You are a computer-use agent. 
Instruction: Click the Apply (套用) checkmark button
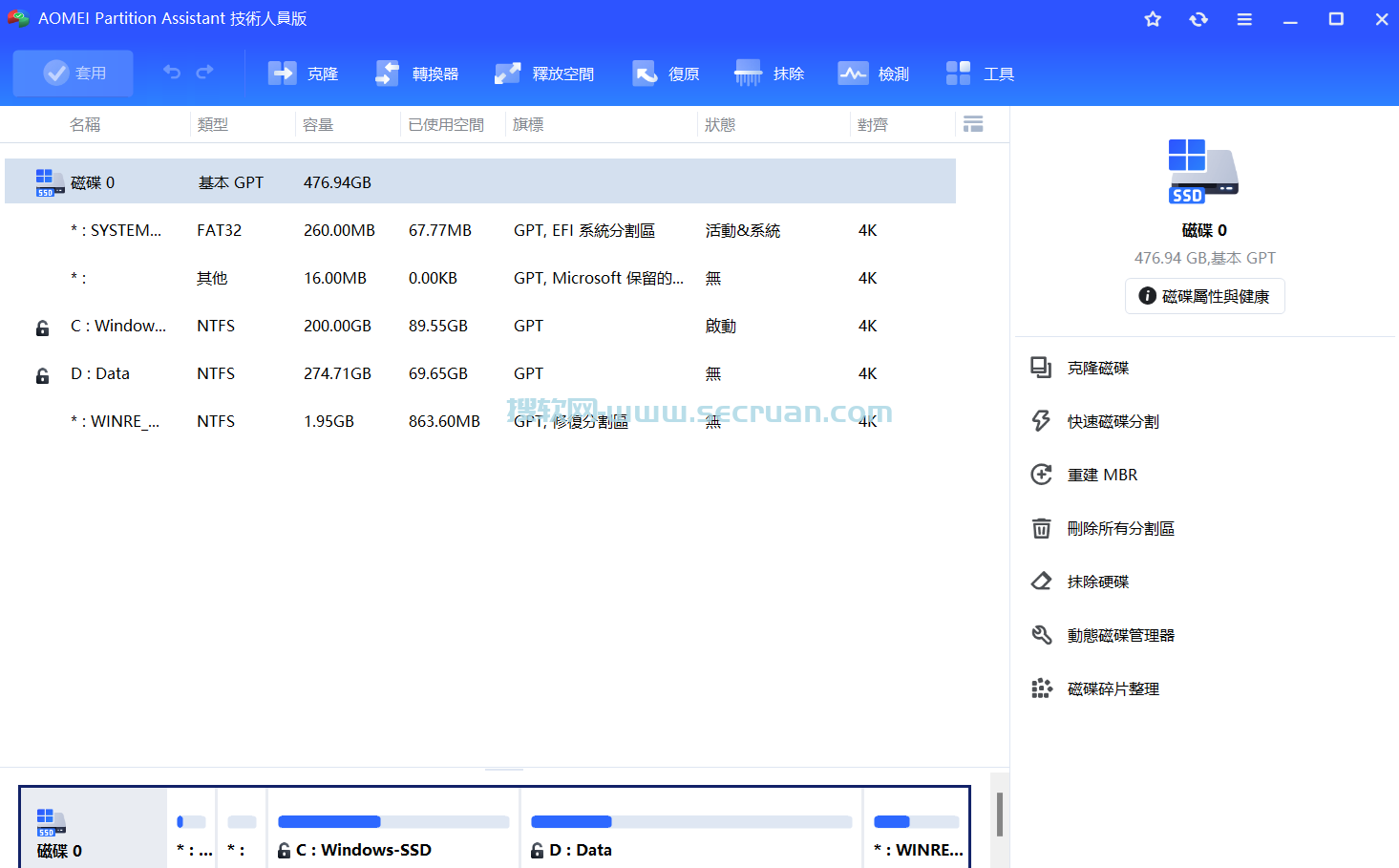pos(74,74)
